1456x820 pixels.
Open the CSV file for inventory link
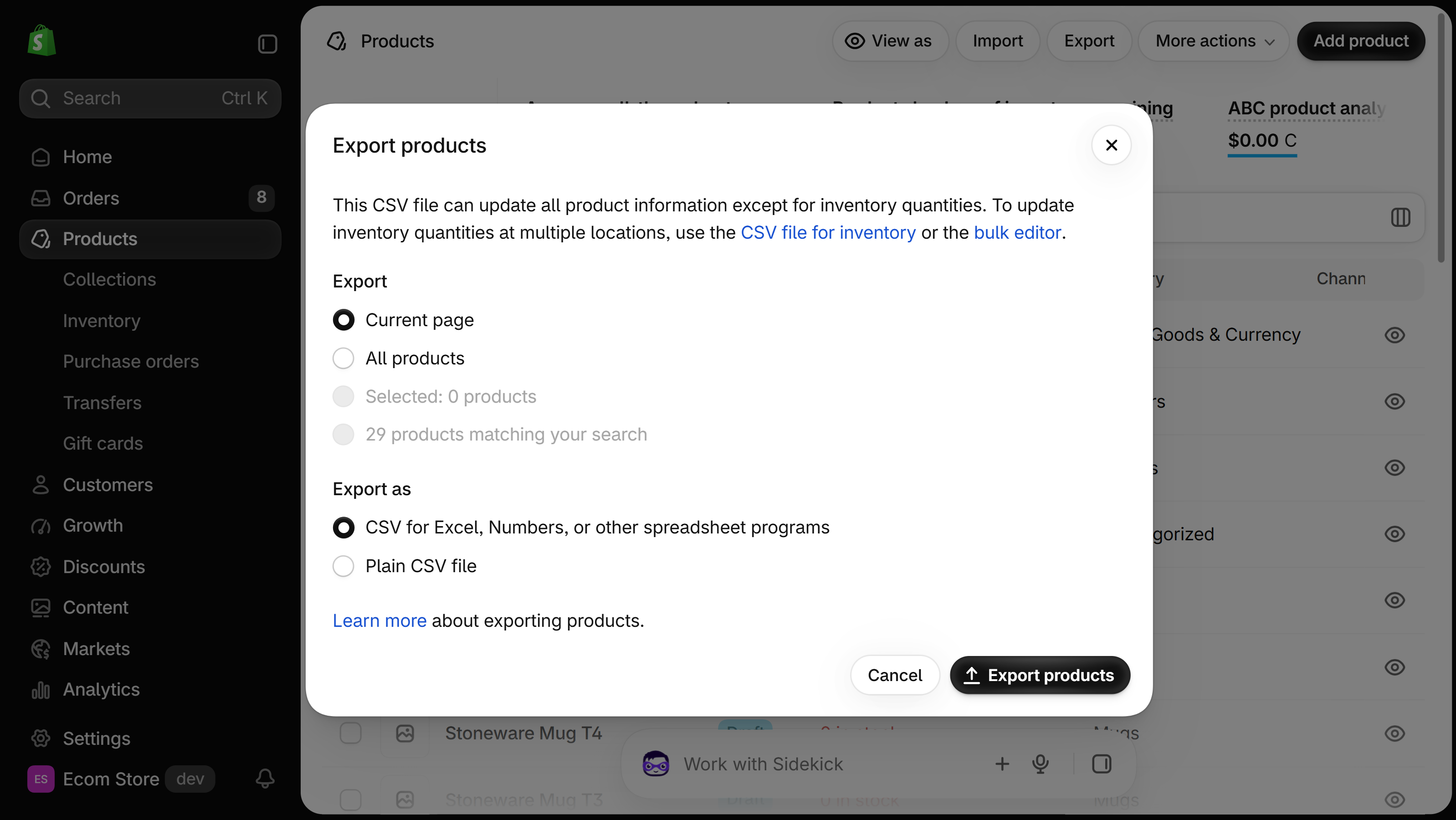point(828,232)
